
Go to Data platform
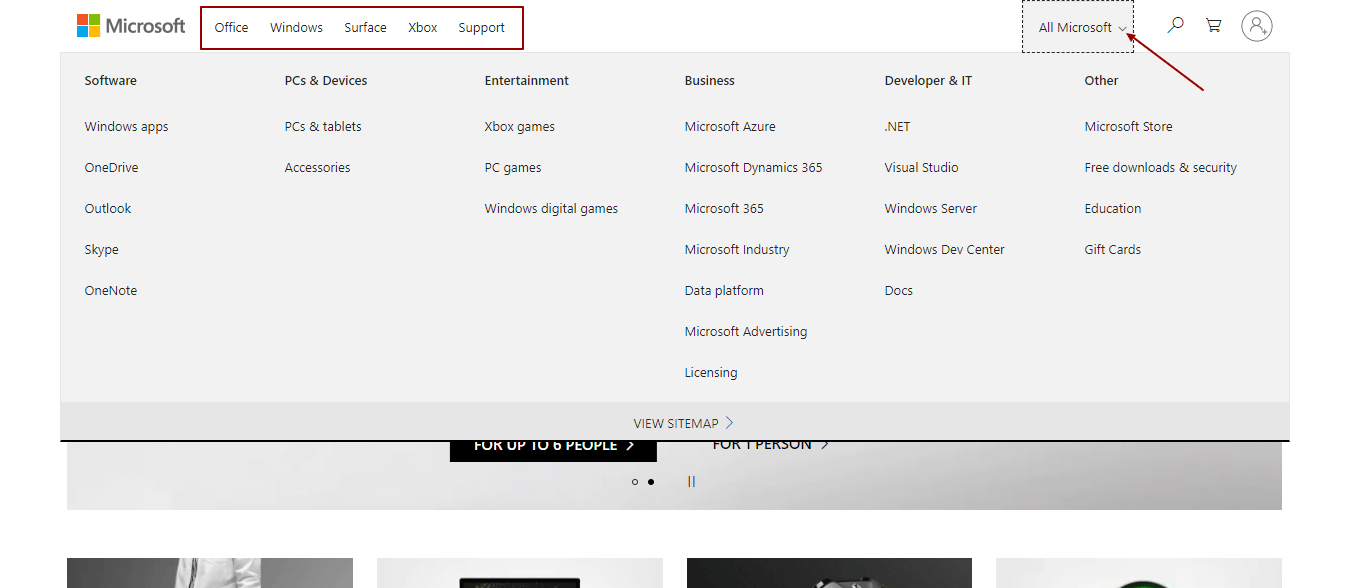pos(724,290)
